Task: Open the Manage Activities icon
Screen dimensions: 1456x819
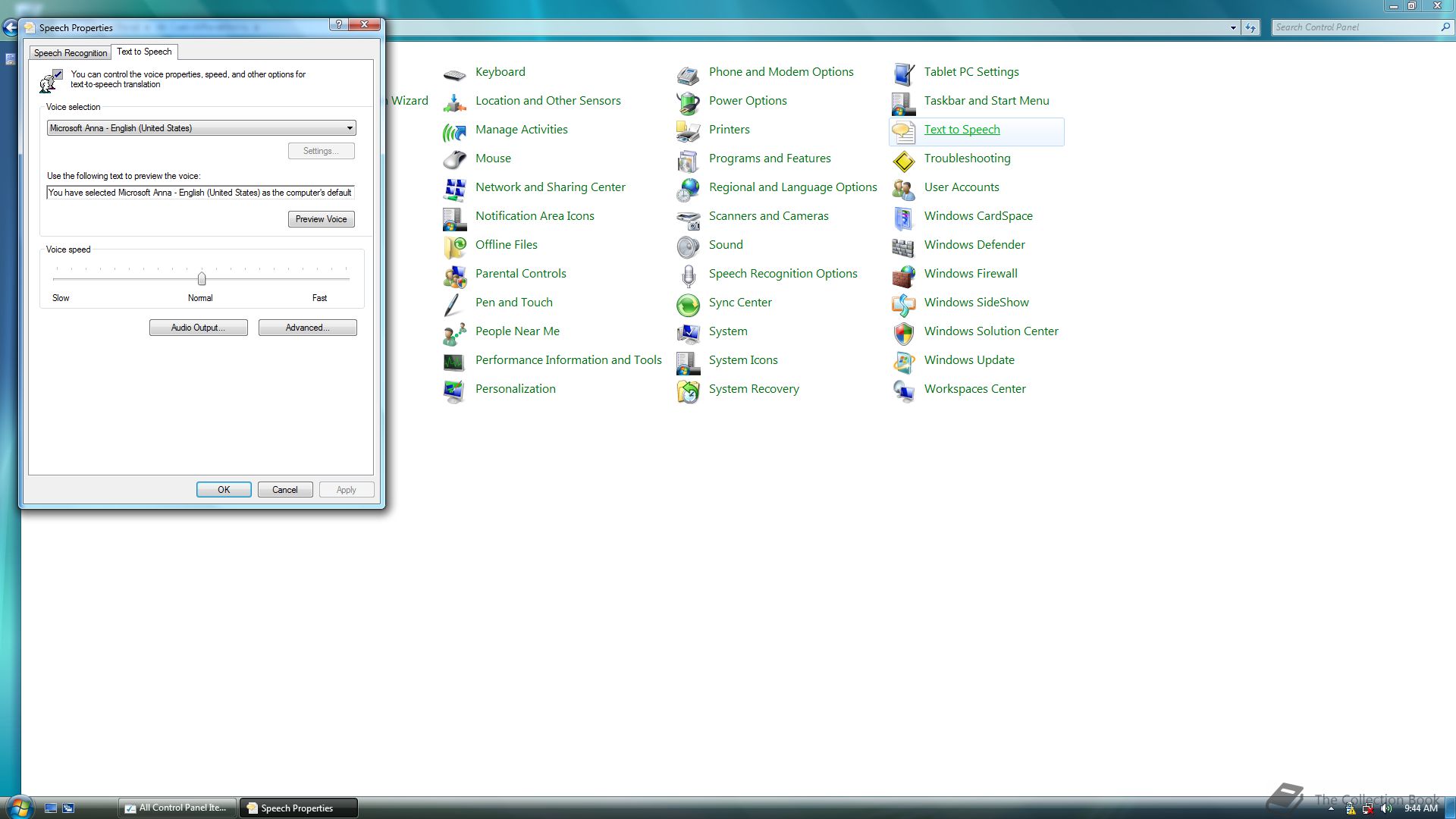Action: pos(454,131)
